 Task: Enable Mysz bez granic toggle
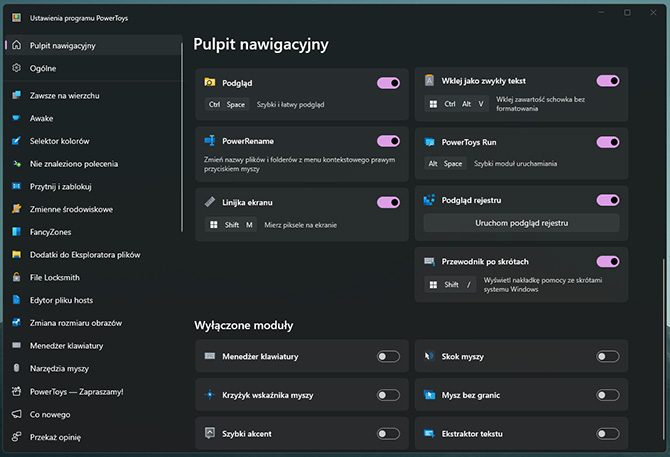(x=608, y=395)
